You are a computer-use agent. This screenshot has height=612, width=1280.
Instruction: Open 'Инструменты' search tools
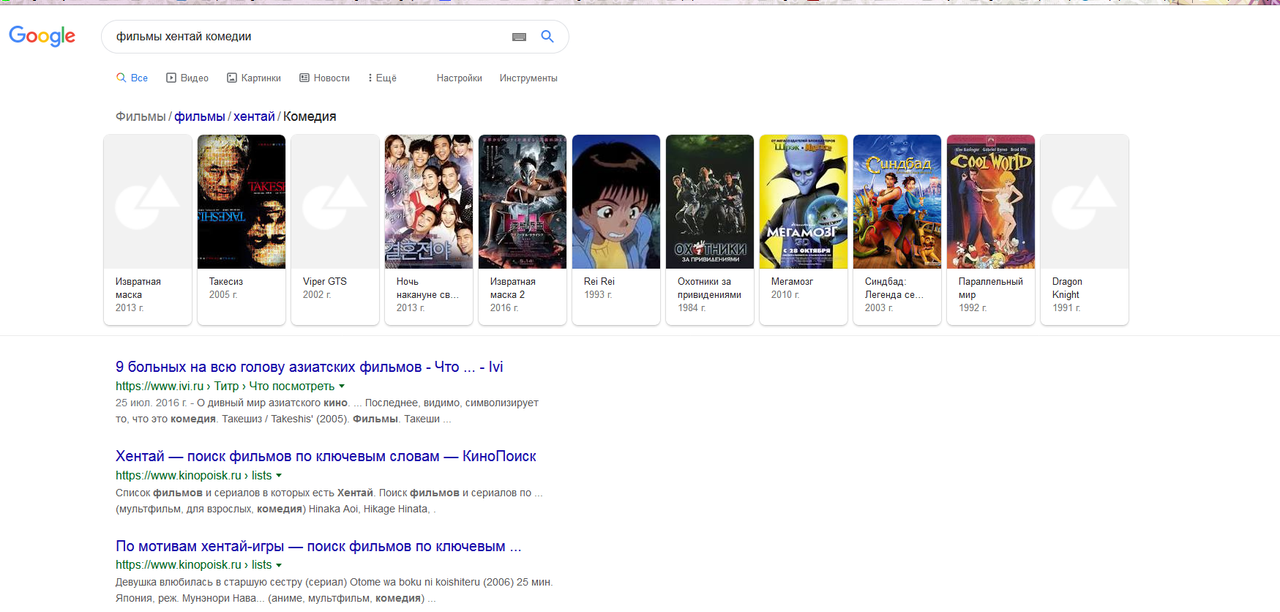tap(528, 78)
